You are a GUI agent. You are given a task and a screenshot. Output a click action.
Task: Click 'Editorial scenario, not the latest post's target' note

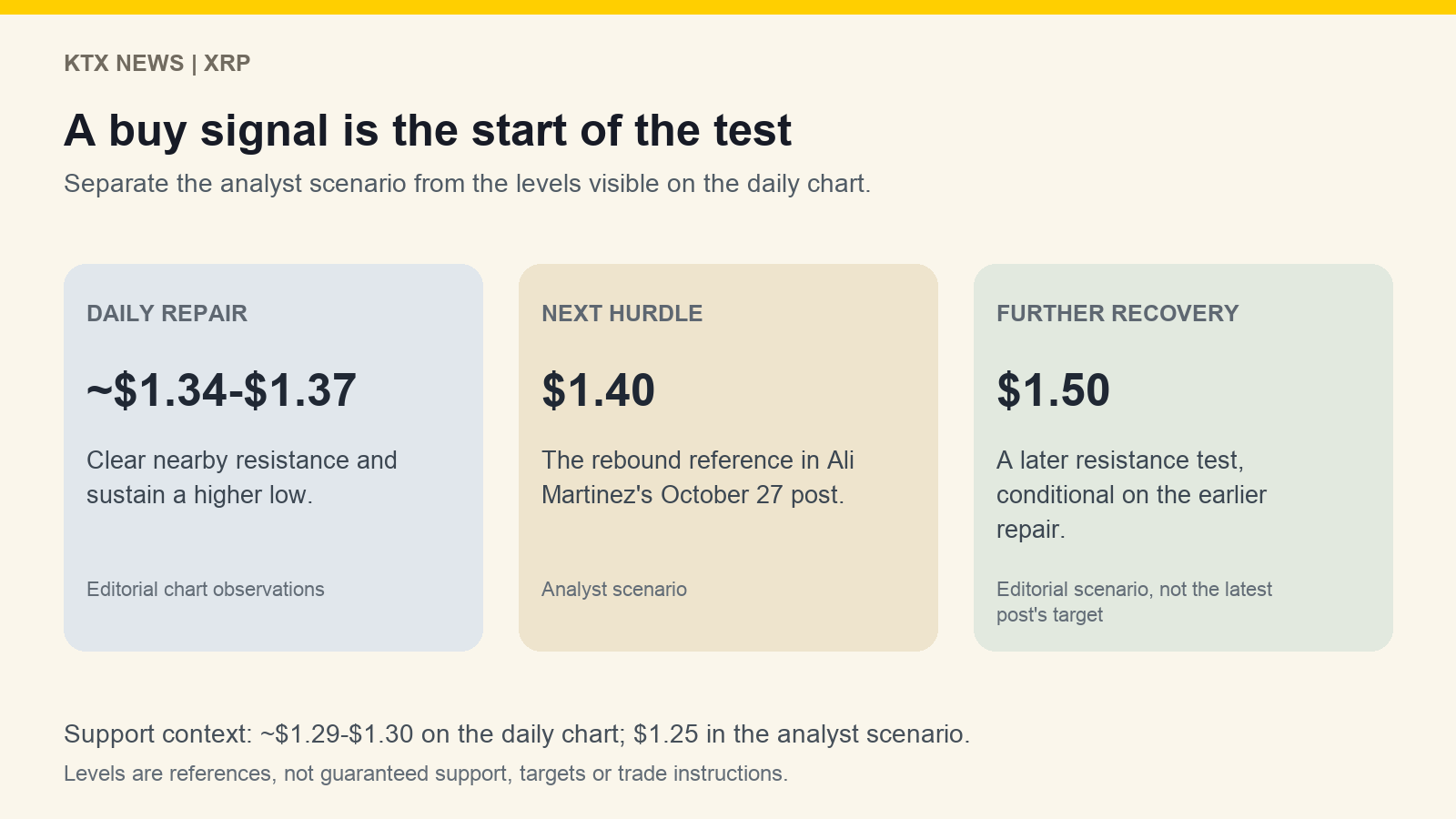click(1134, 602)
